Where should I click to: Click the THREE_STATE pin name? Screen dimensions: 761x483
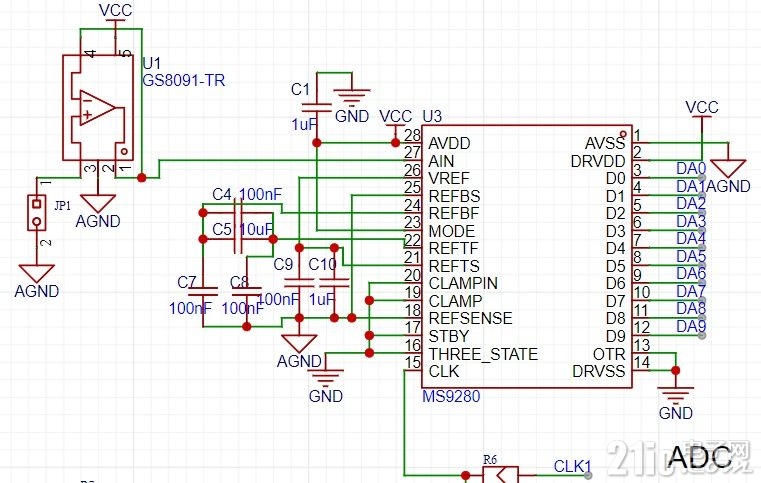[x=483, y=354]
